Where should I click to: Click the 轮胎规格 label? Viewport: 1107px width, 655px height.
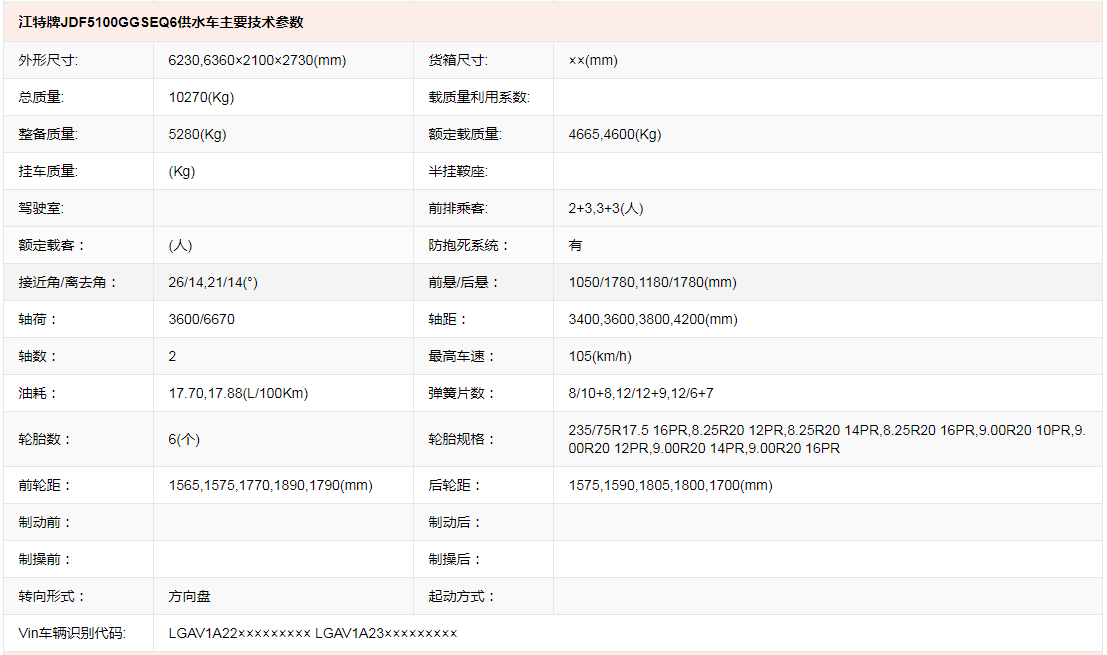tap(462, 440)
